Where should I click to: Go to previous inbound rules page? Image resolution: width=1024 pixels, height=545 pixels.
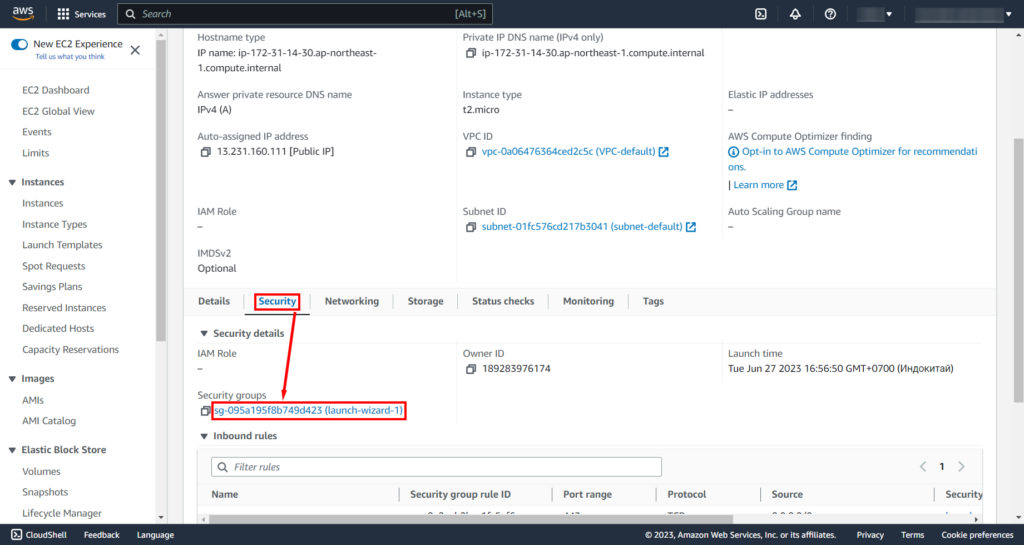point(923,466)
